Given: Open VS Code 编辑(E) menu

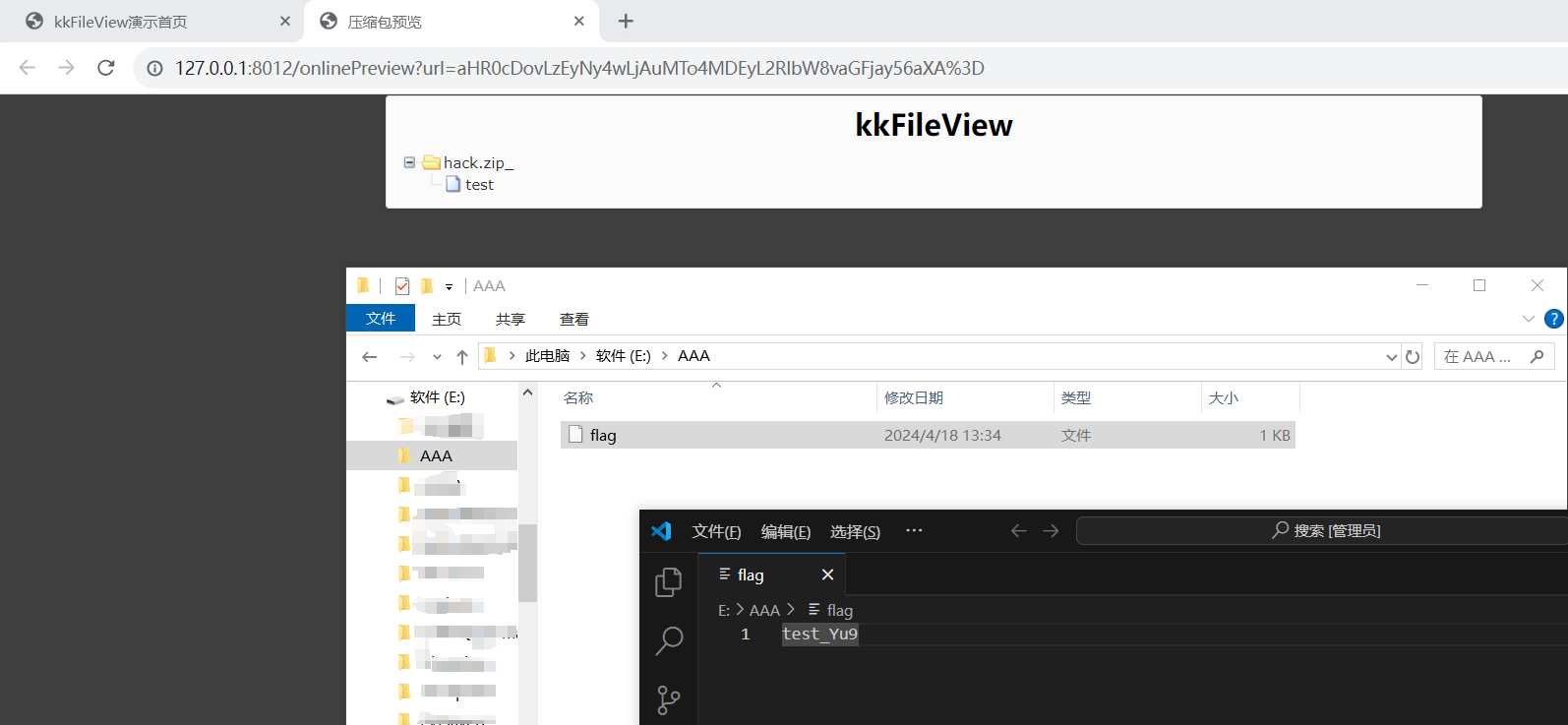Looking at the screenshot, I should click(x=786, y=531).
